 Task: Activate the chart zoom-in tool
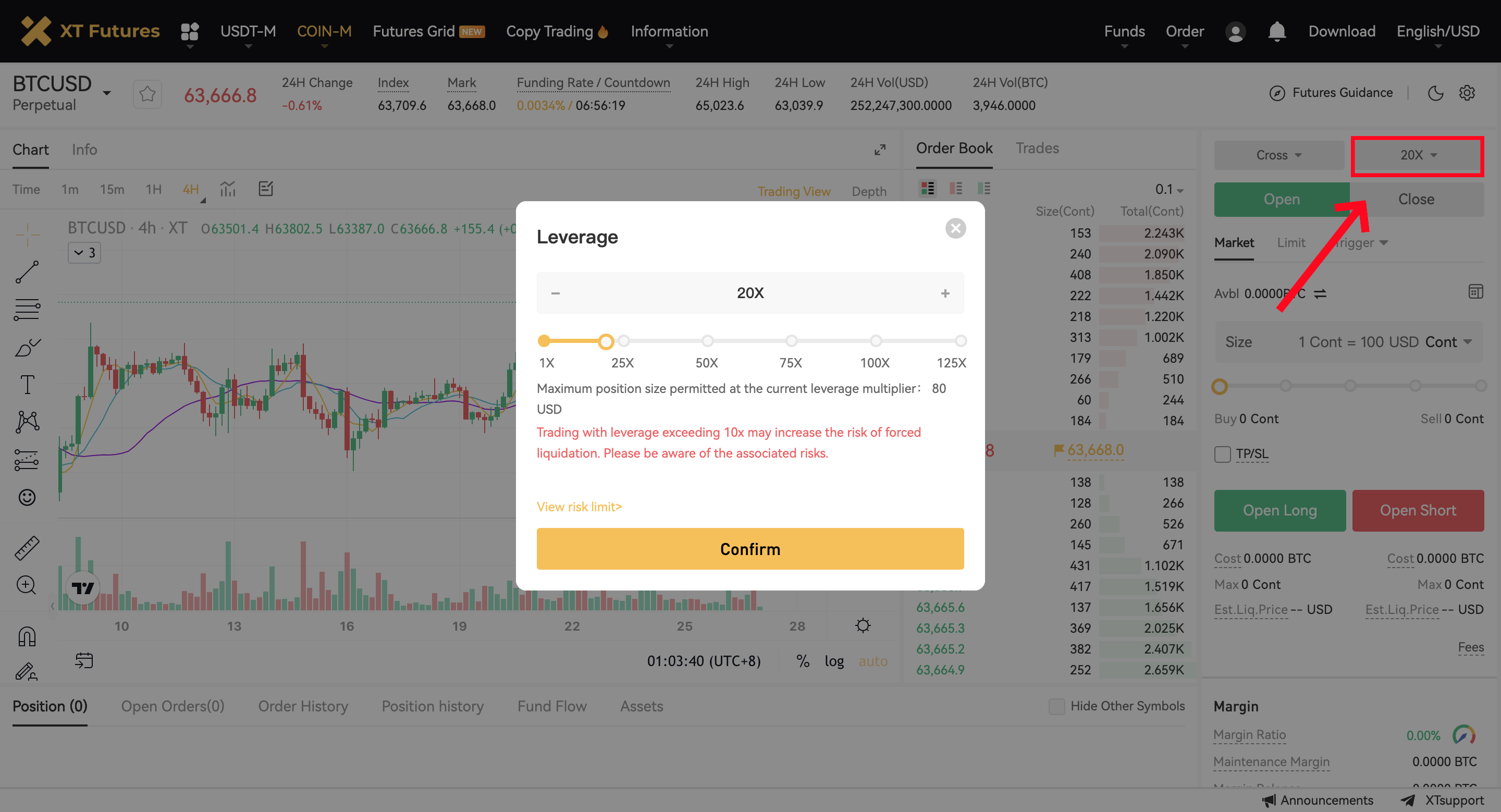click(x=27, y=585)
